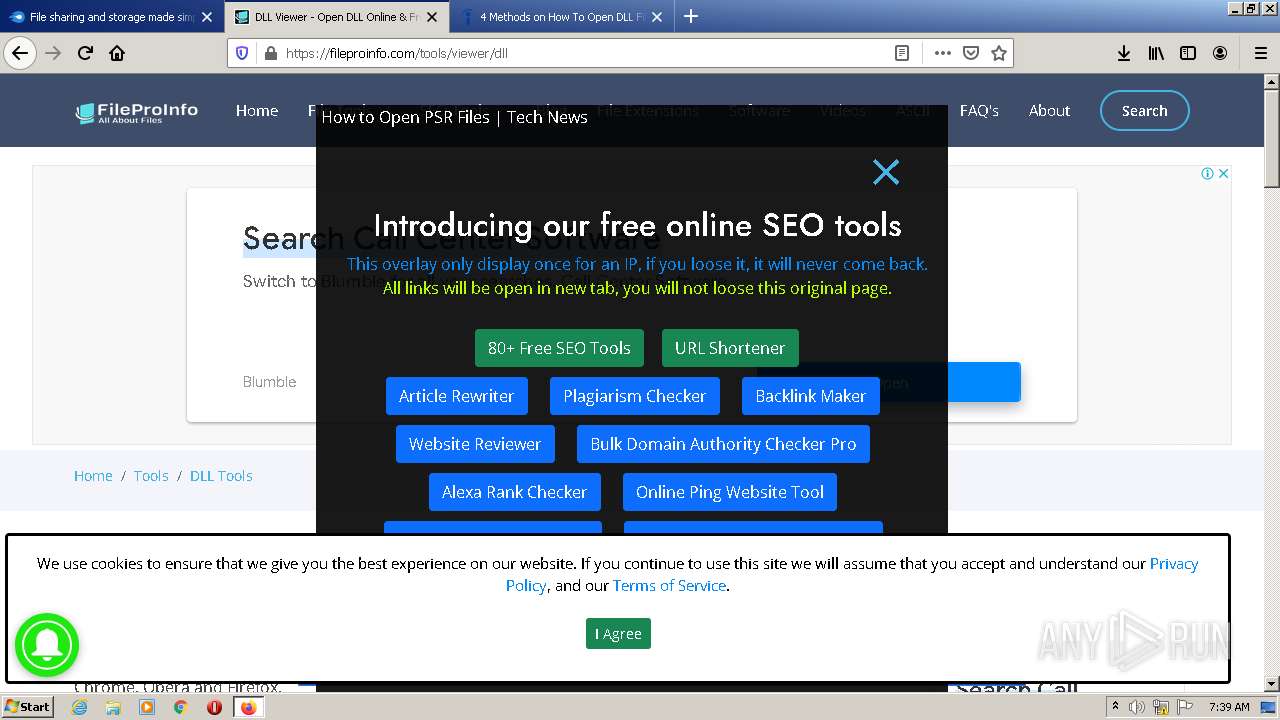Click the URL Shortener button
The image size is (1280, 720).
[x=730, y=348]
